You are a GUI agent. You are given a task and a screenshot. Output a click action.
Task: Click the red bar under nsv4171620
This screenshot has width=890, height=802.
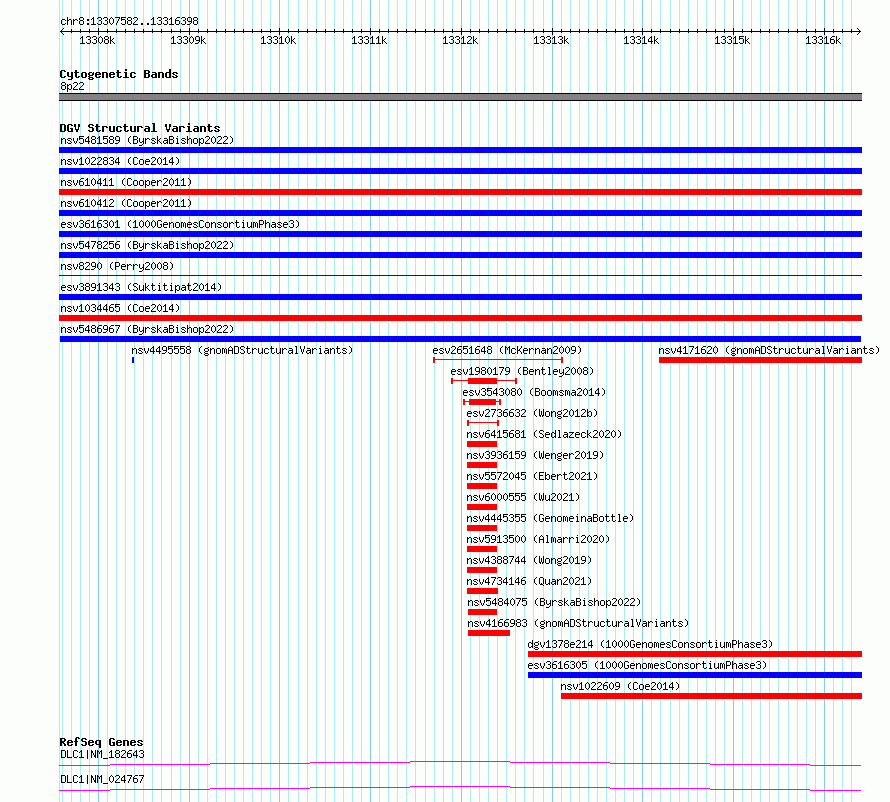[761, 360]
